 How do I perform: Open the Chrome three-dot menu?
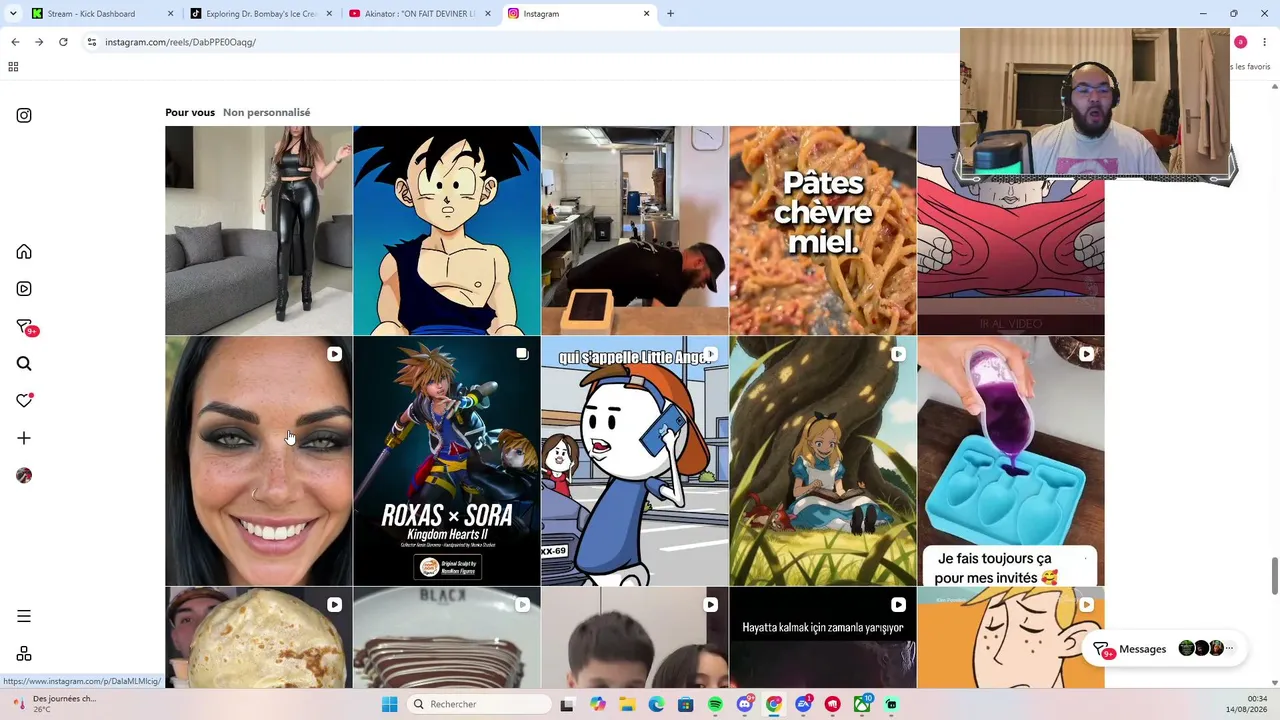pyautogui.click(x=1264, y=42)
